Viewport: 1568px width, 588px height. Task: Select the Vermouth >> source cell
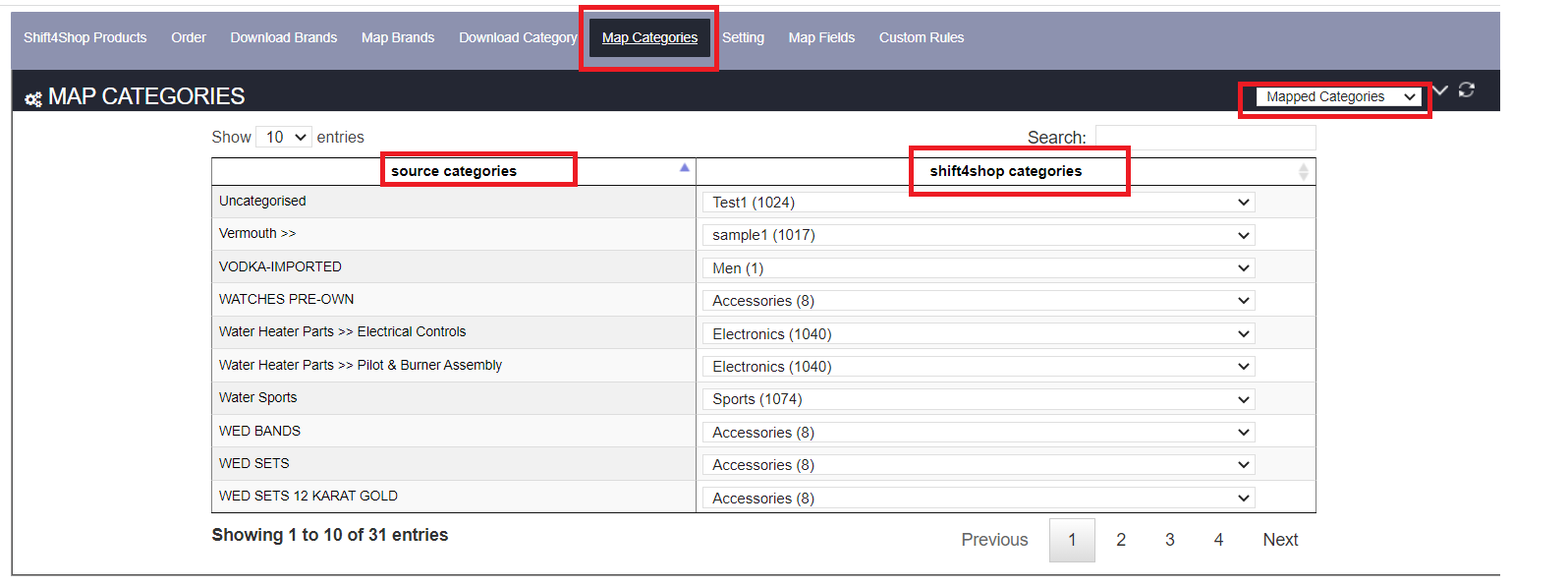click(454, 234)
